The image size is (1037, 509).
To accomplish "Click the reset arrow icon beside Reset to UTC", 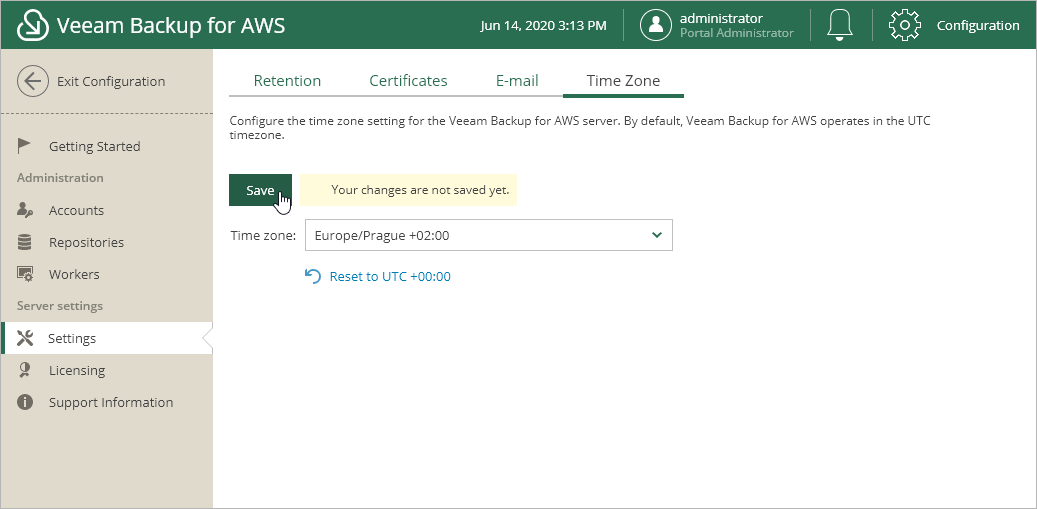I will 312,276.
